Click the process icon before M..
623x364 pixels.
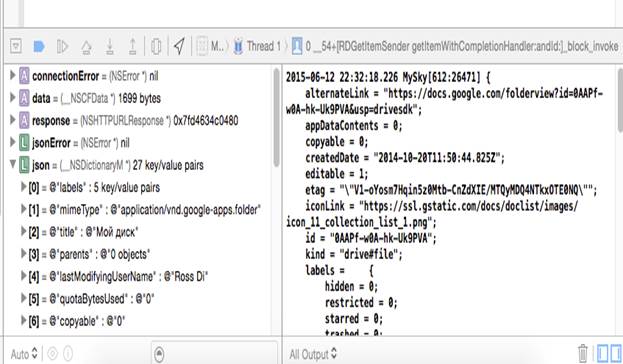tap(202, 46)
